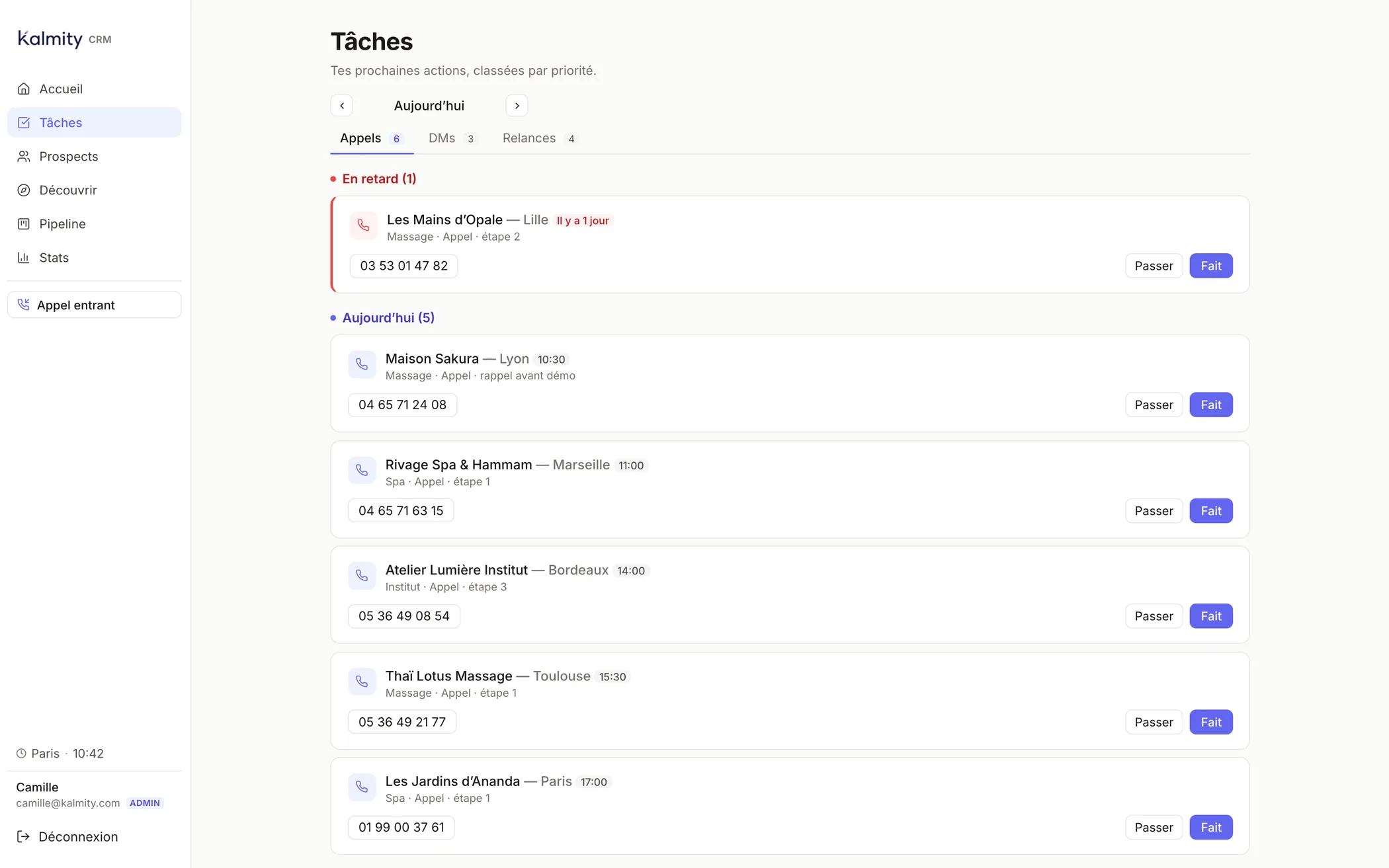1389x868 pixels.
Task: Click the checkbox icon beside Tâches
Action: (x=24, y=122)
